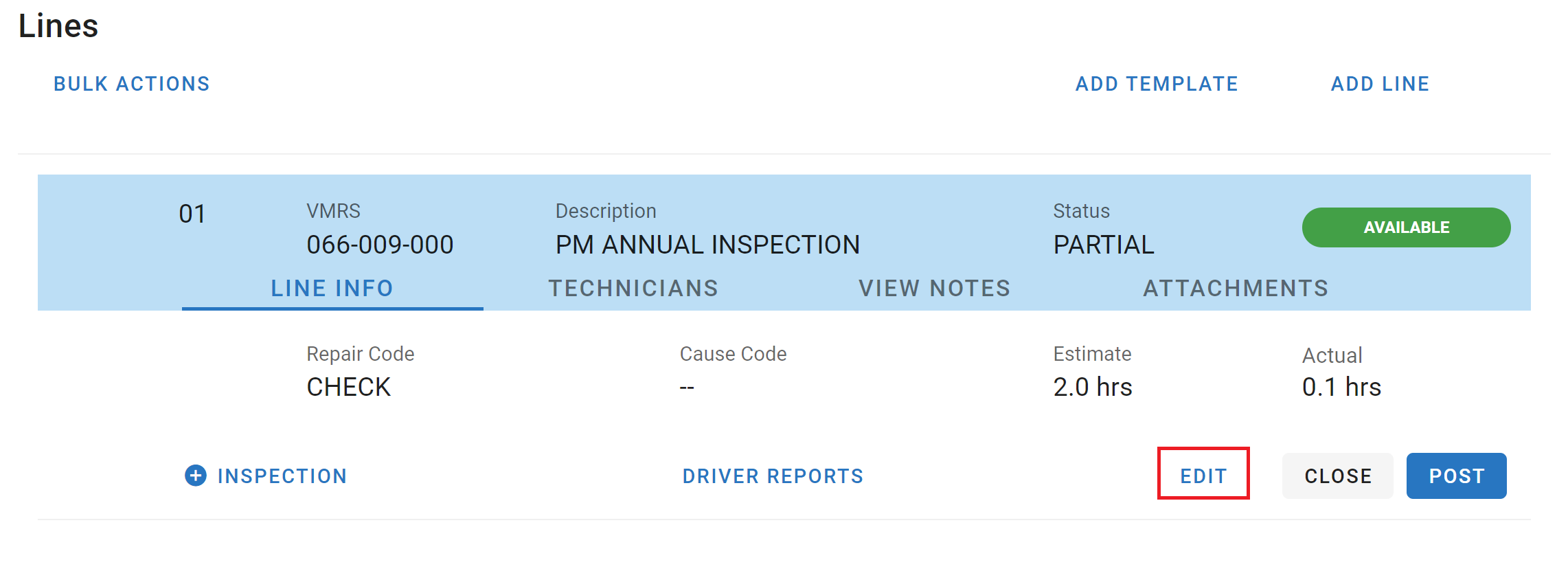
Task: Click the Add Line button
Action: pos(1380,84)
